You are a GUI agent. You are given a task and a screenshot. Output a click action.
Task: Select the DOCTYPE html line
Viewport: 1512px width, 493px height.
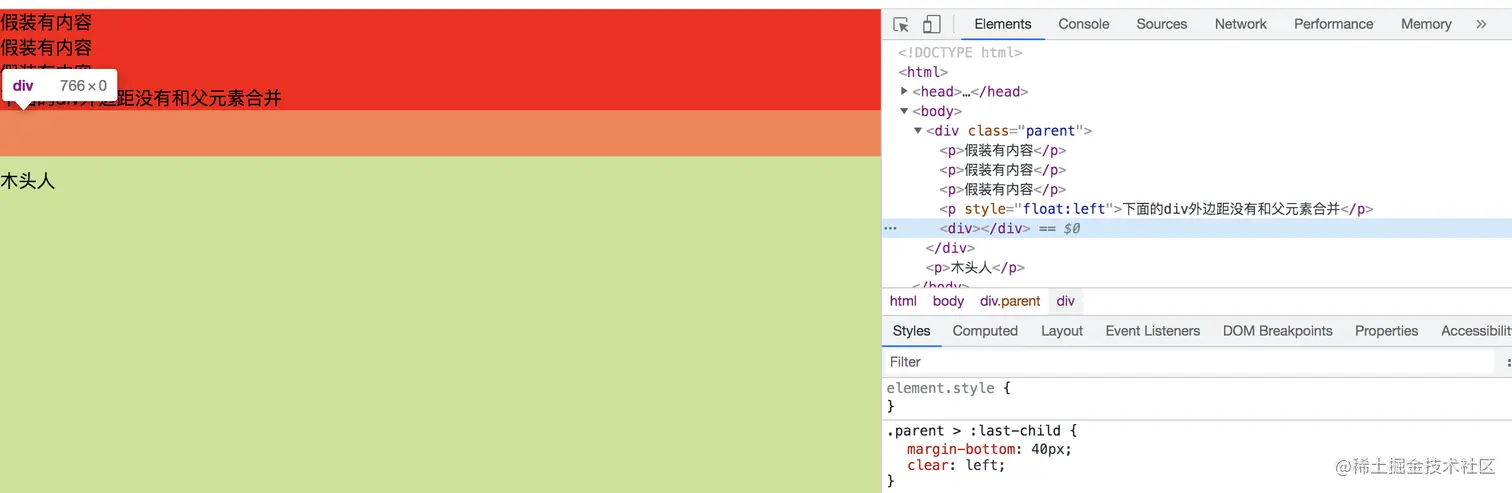[x=960, y=53]
